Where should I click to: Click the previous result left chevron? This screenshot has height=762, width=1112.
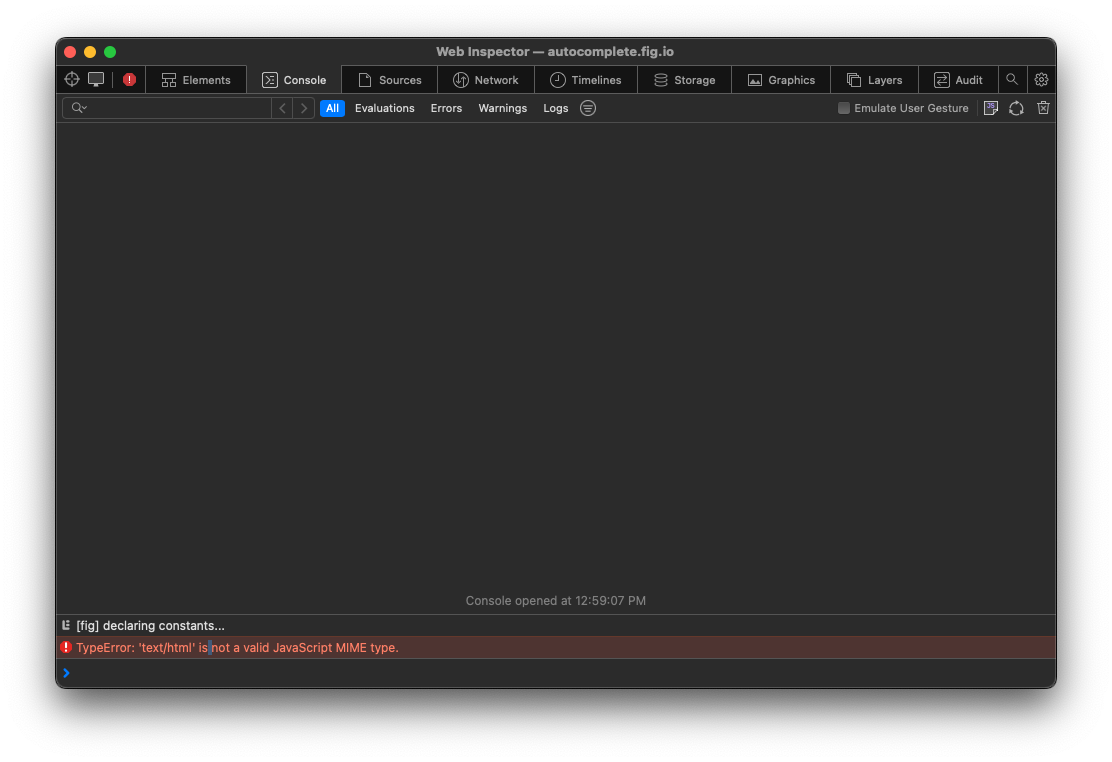(x=281, y=107)
